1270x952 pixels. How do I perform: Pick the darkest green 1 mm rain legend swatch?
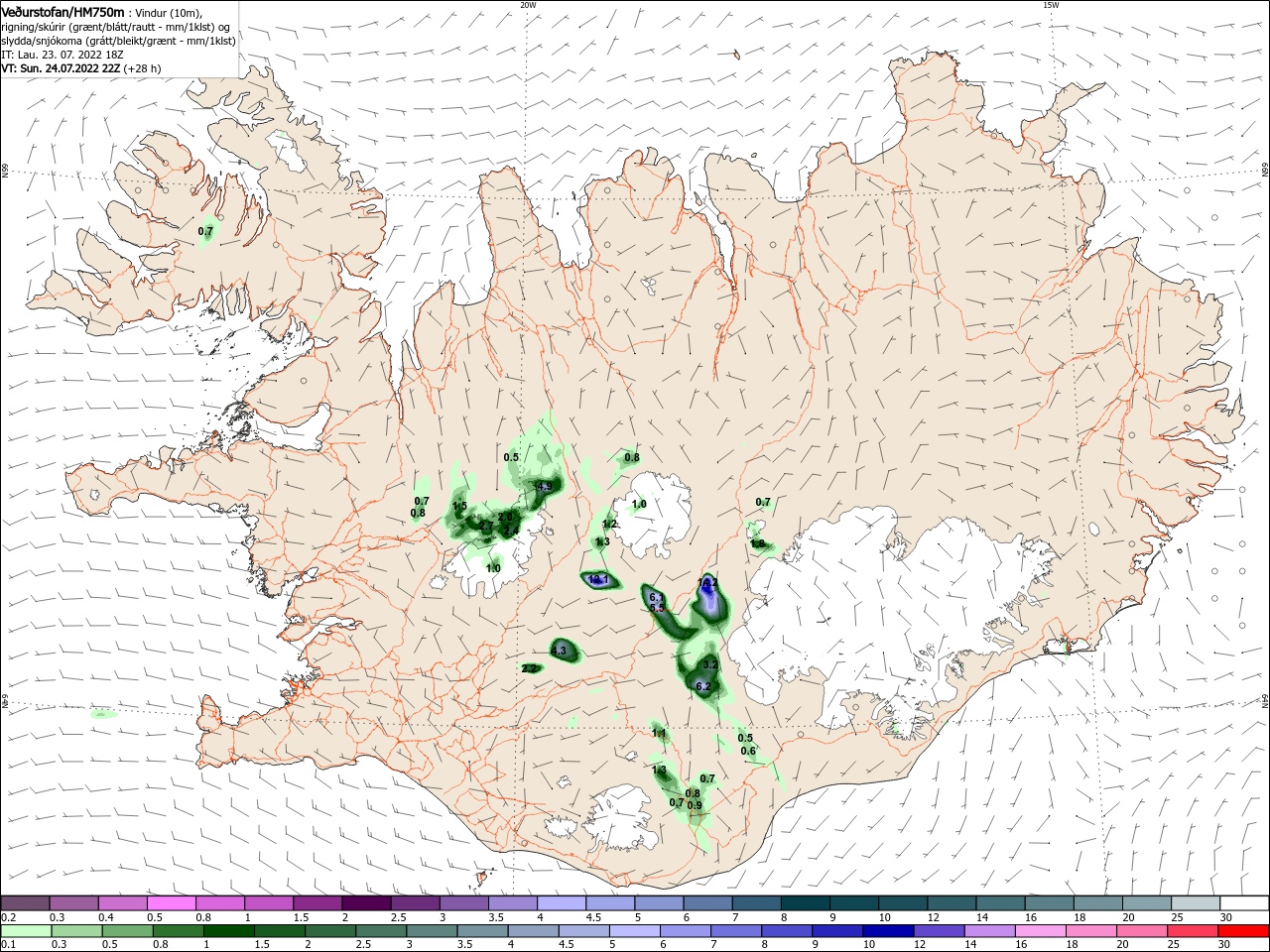pyautogui.click(x=228, y=931)
